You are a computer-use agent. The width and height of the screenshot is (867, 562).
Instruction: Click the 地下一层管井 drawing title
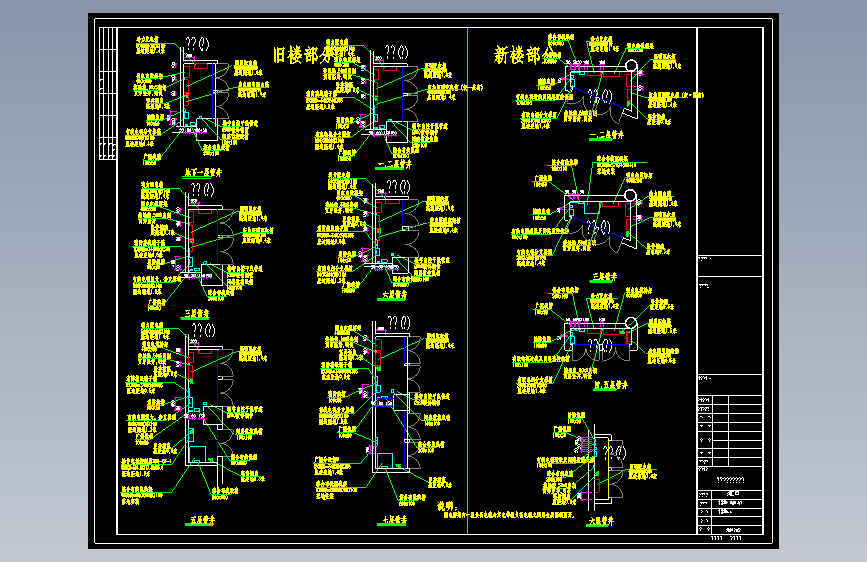(x=202, y=173)
